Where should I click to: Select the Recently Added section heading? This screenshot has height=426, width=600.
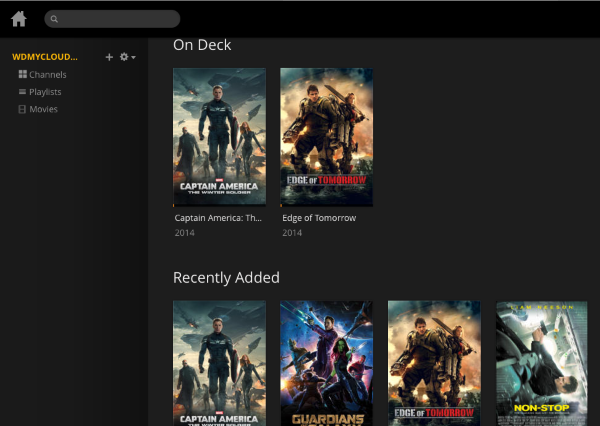[226, 277]
